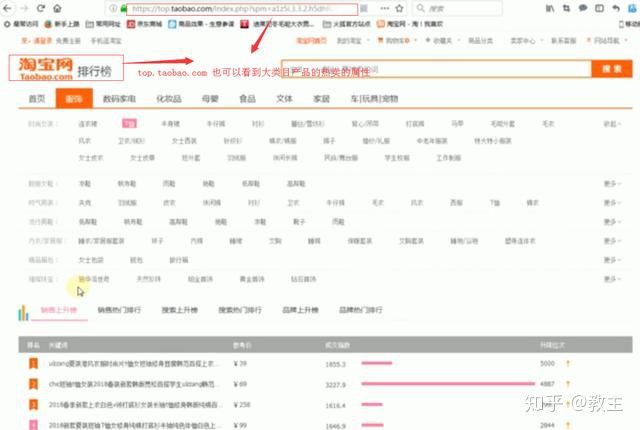This screenshot has height=430, width=640.
Task: Click the browser back arrow
Action: tap(7, 9)
